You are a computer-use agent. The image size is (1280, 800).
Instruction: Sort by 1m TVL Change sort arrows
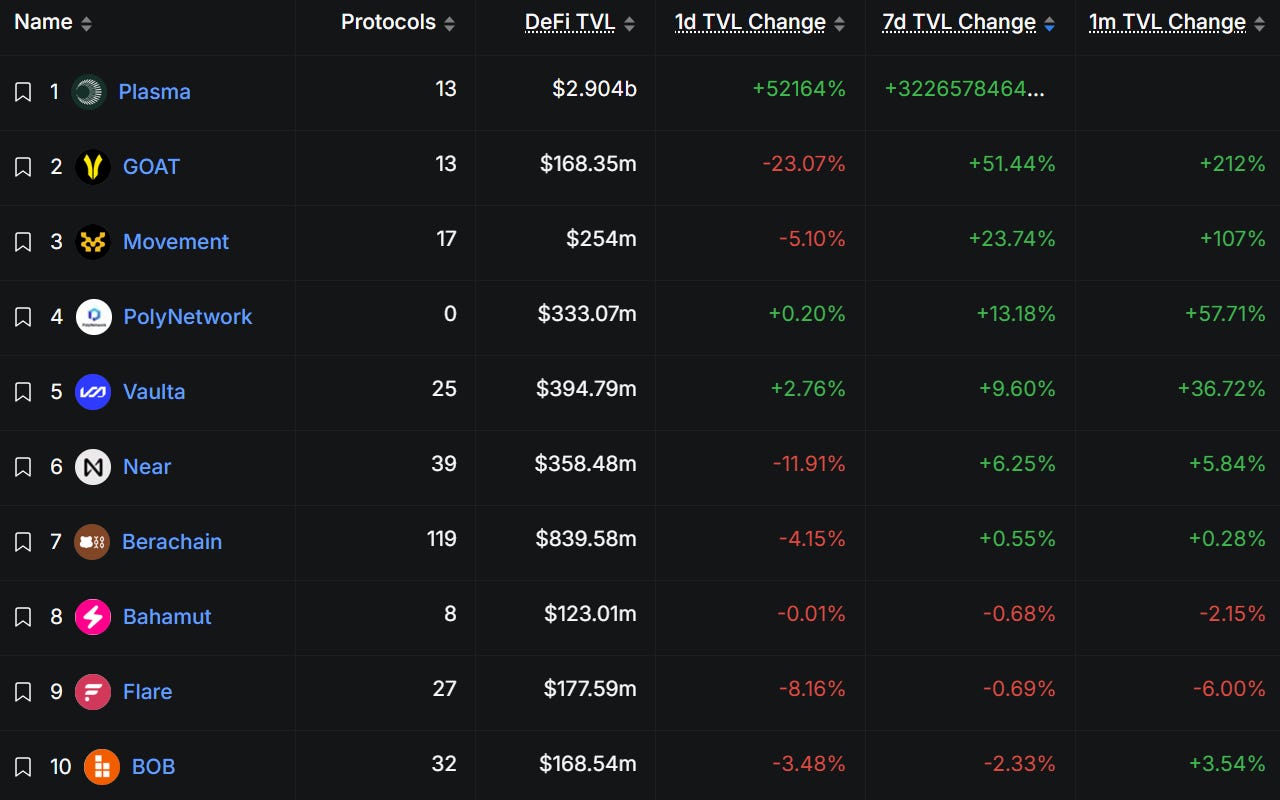(x=1259, y=24)
